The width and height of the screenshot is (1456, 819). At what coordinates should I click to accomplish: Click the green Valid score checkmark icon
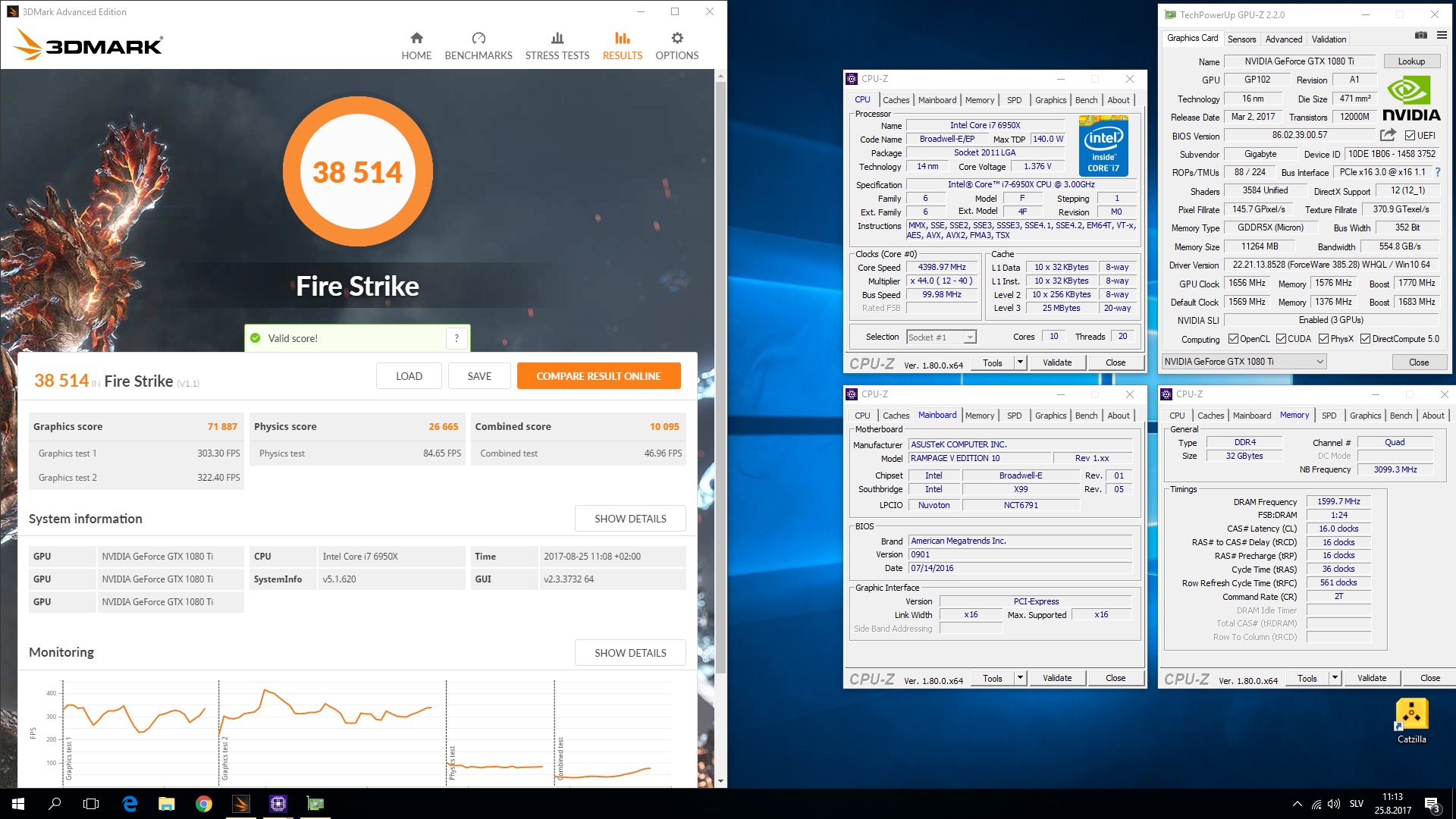(x=256, y=338)
